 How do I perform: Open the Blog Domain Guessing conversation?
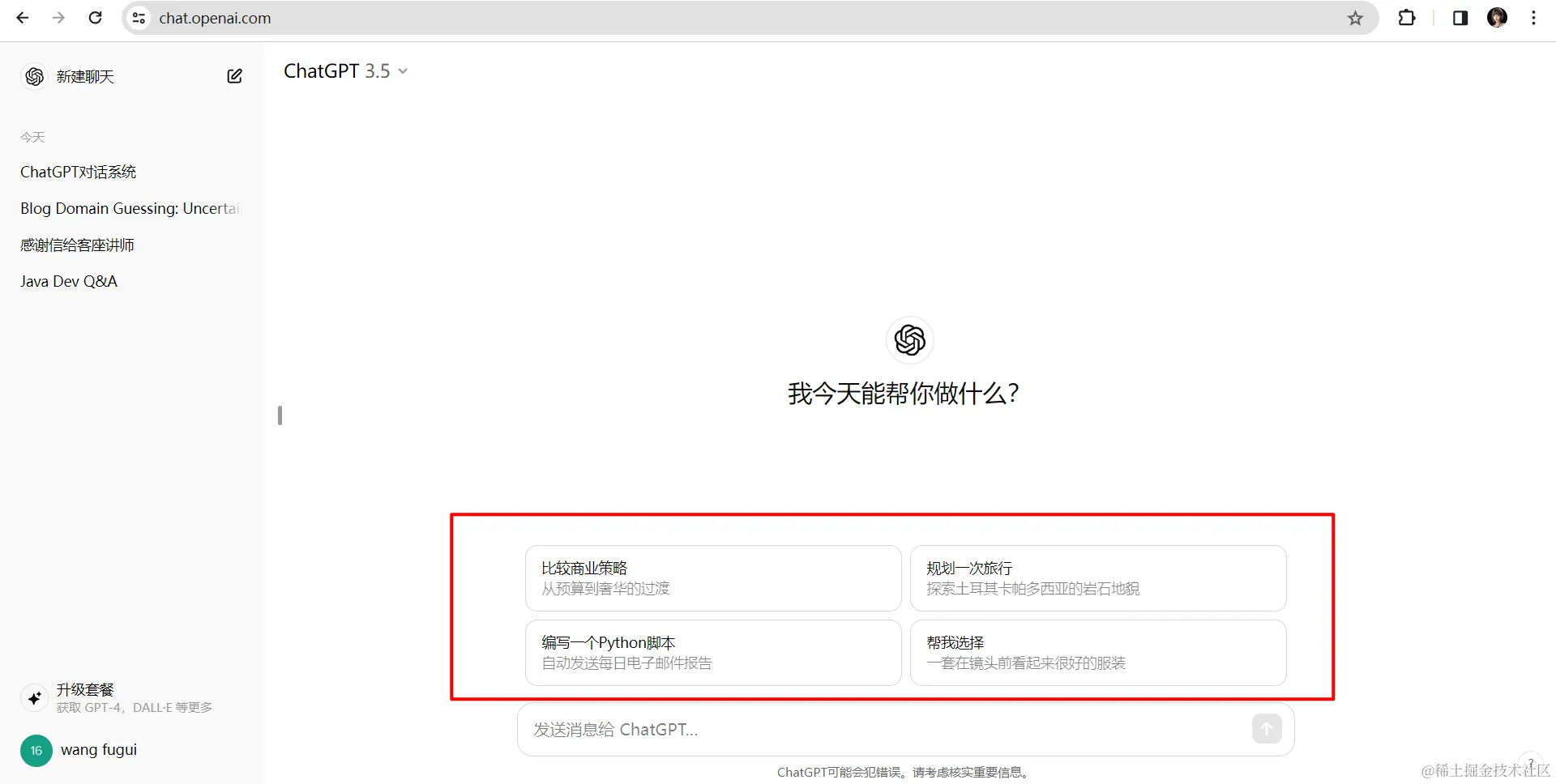click(131, 208)
